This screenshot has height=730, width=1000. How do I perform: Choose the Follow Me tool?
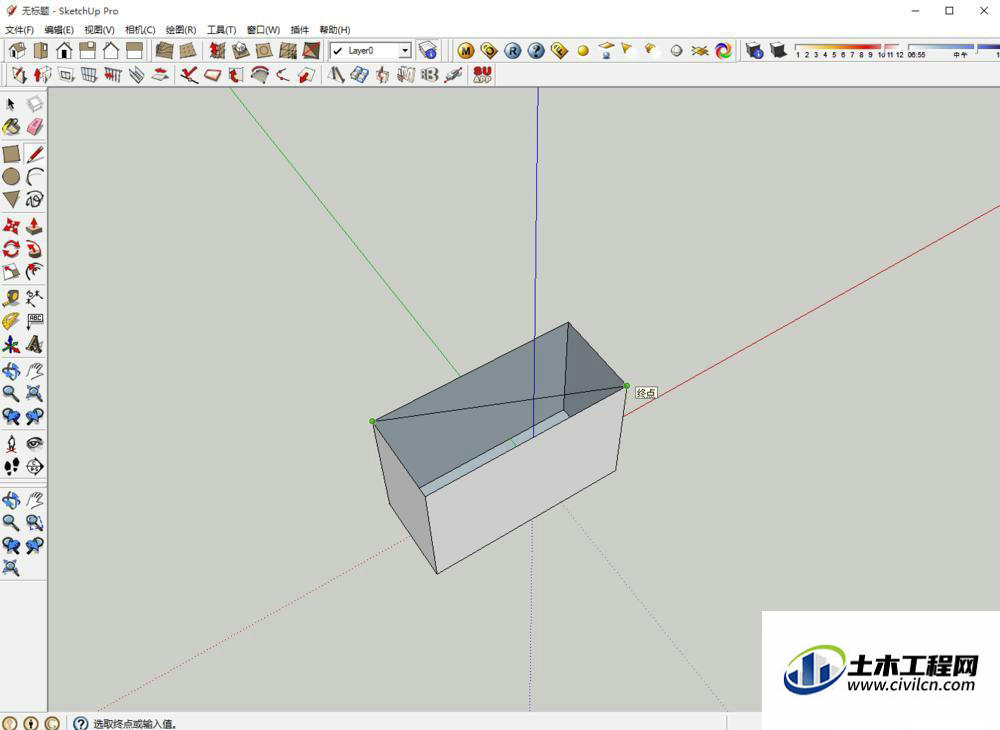click(34, 249)
